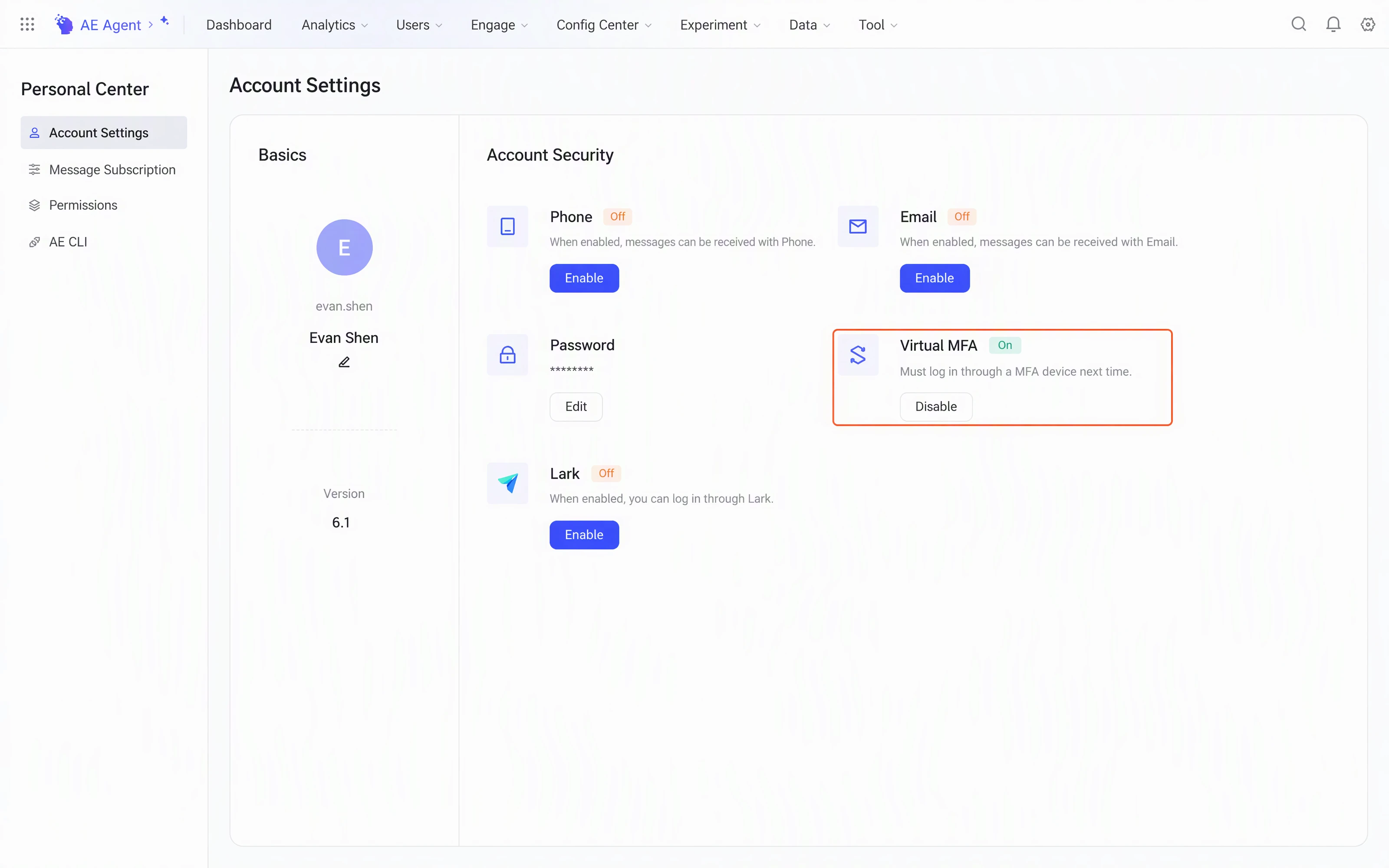Click the Lark paper plane icon

click(x=507, y=483)
